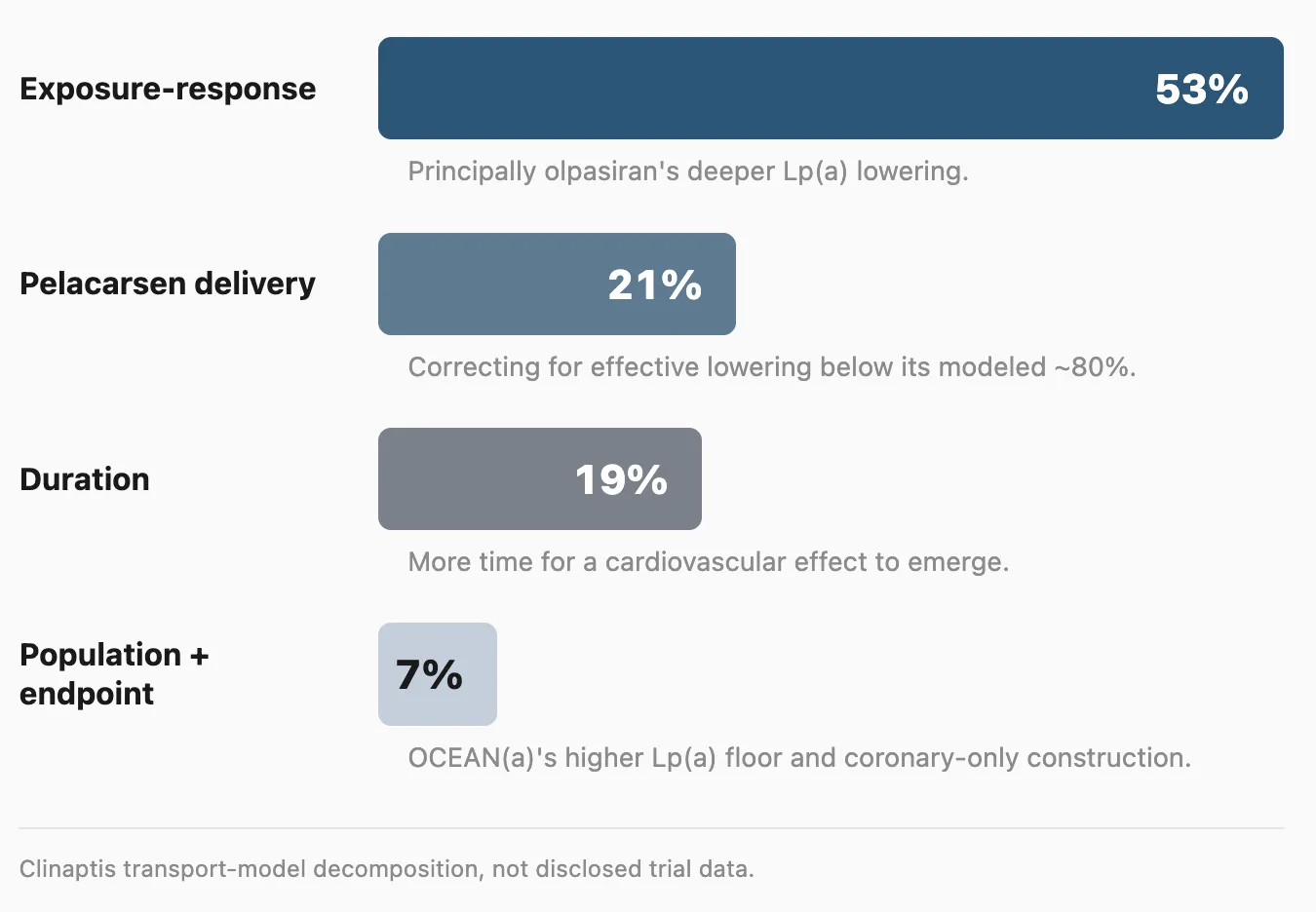Click the caption about modeled ~80% lowering

point(772,367)
